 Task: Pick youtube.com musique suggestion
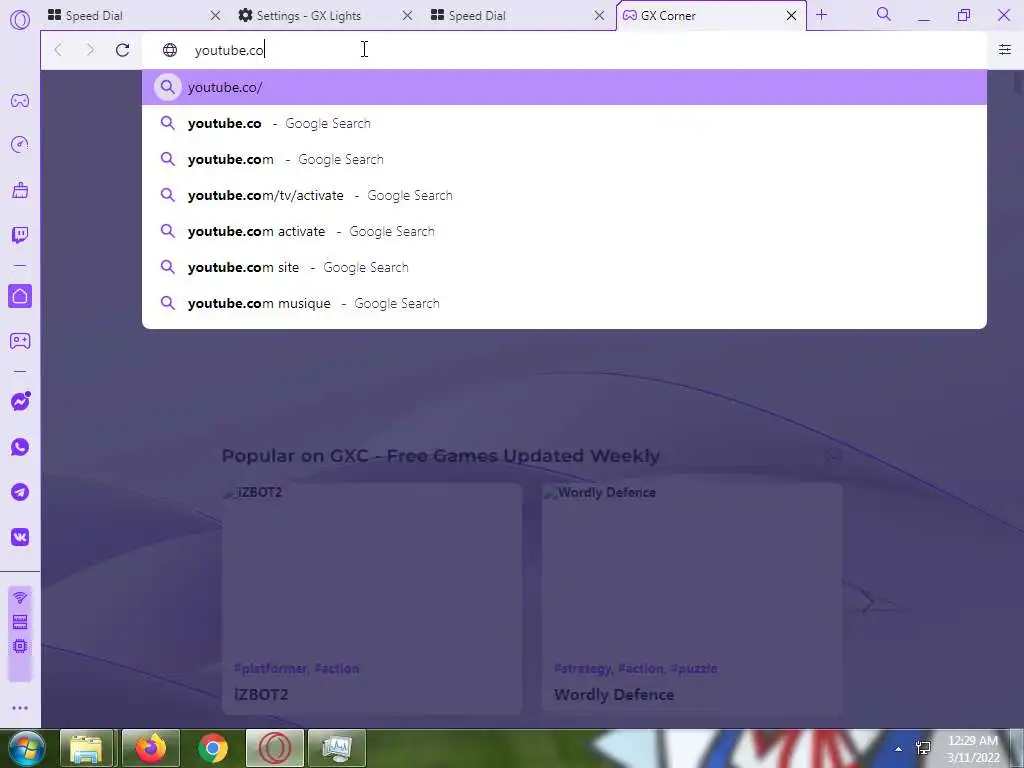pyautogui.click(x=564, y=303)
